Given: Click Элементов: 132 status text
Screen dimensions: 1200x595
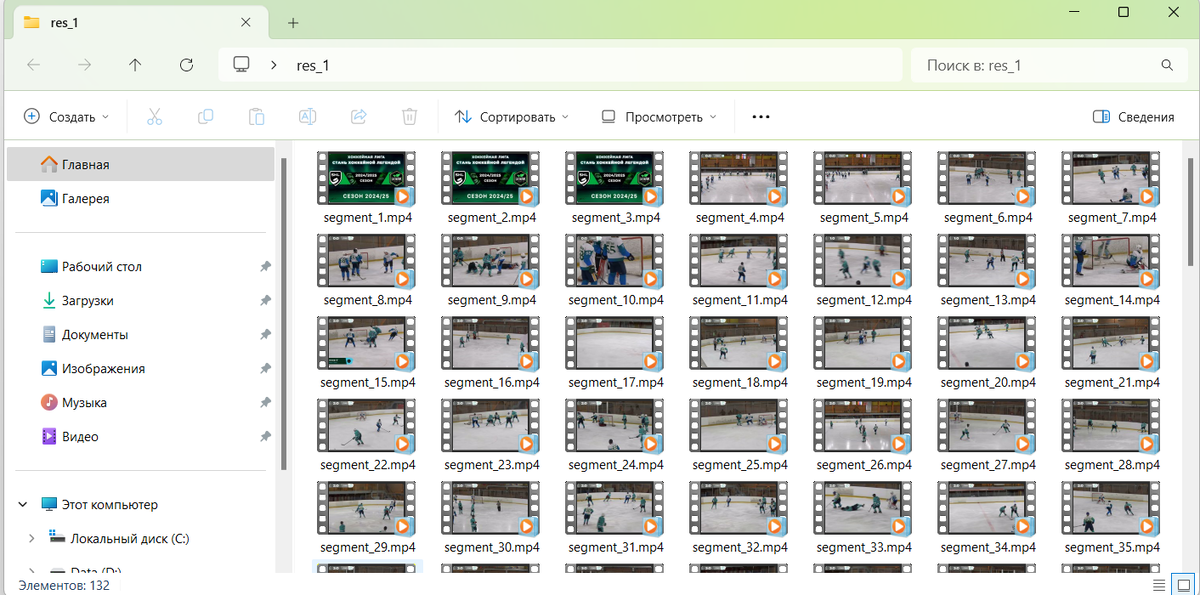Looking at the screenshot, I should click(64, 585).
